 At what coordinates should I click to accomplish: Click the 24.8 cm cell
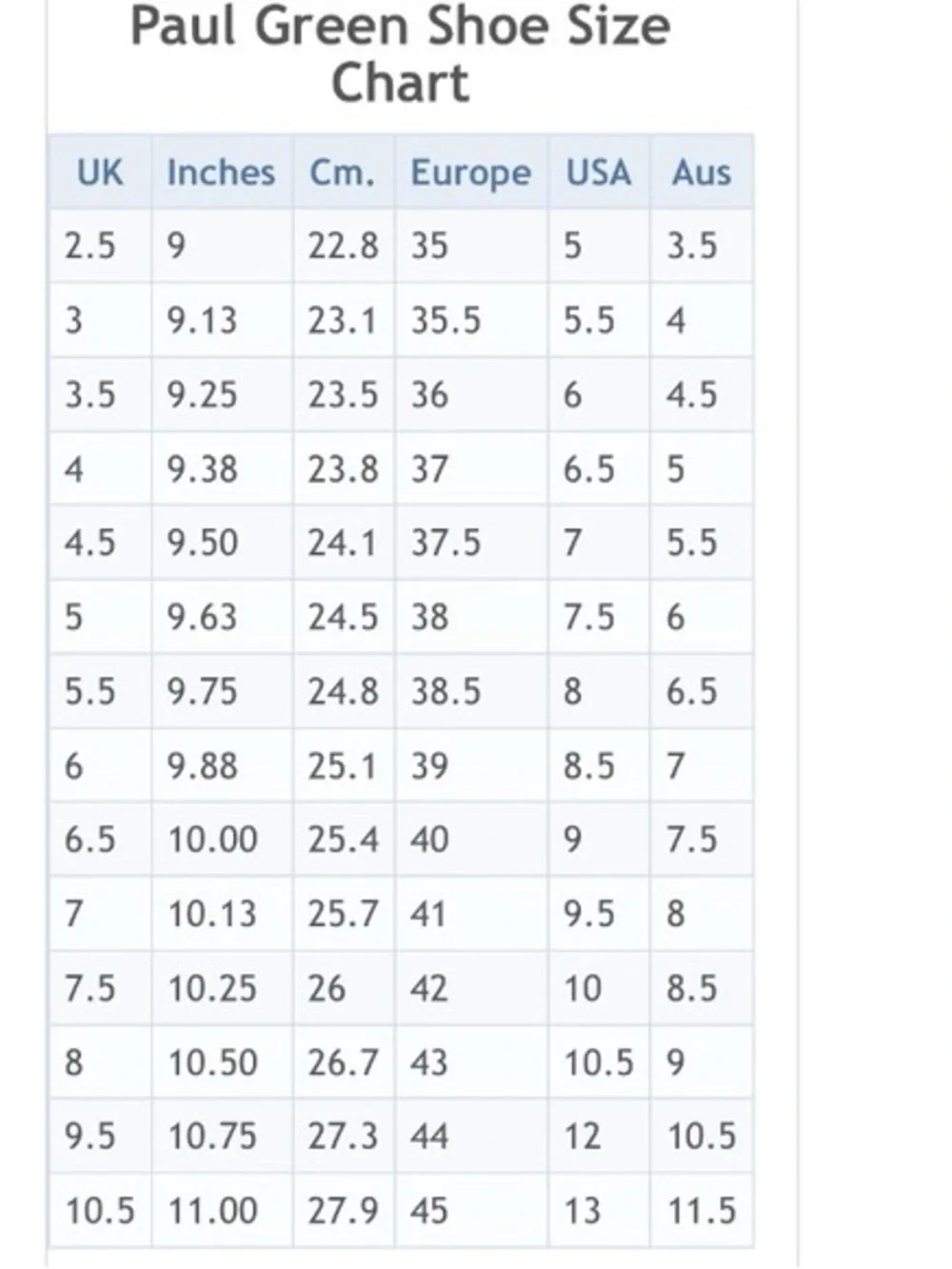[x=343, y=691]
